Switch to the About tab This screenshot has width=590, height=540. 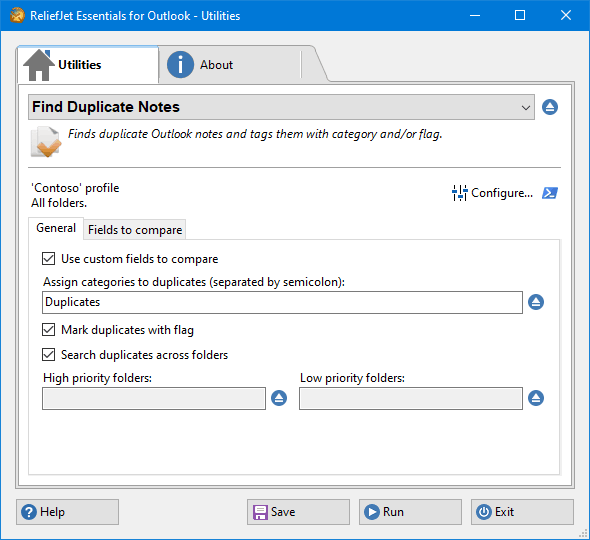tap(230, 65)
